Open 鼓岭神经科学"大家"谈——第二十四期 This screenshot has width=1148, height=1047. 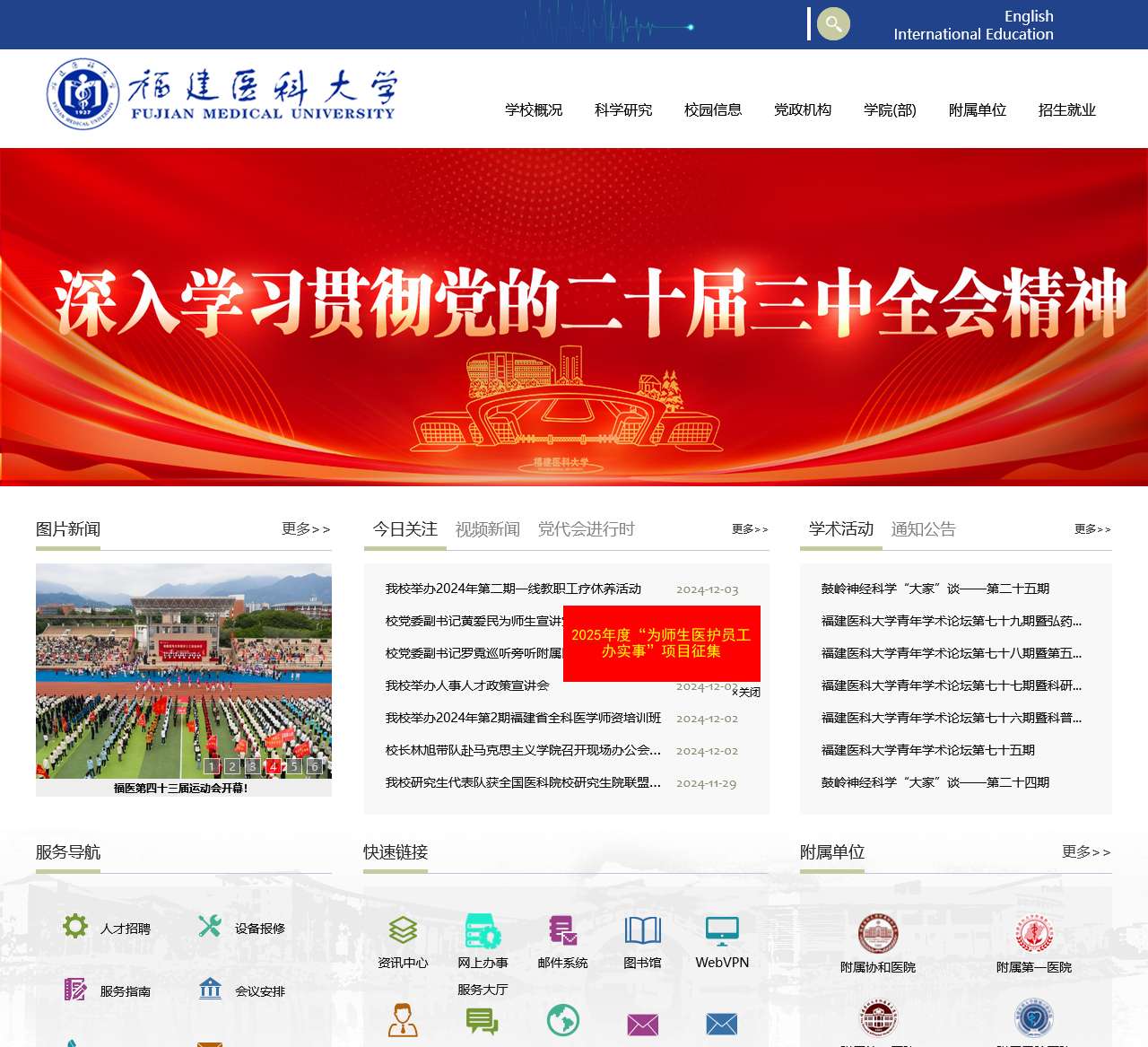(x=935, y=783)
